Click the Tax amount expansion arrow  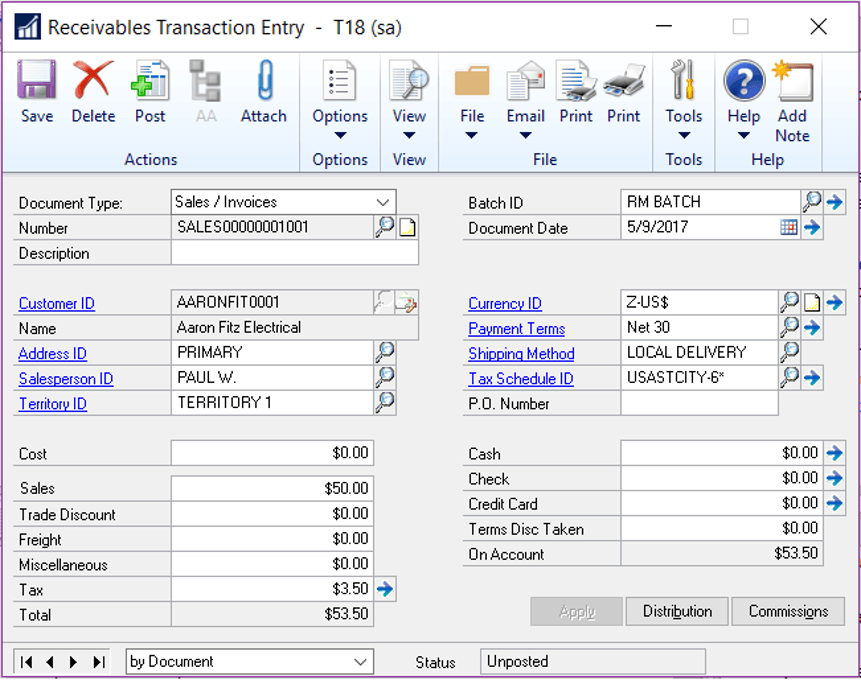(385, 590)
